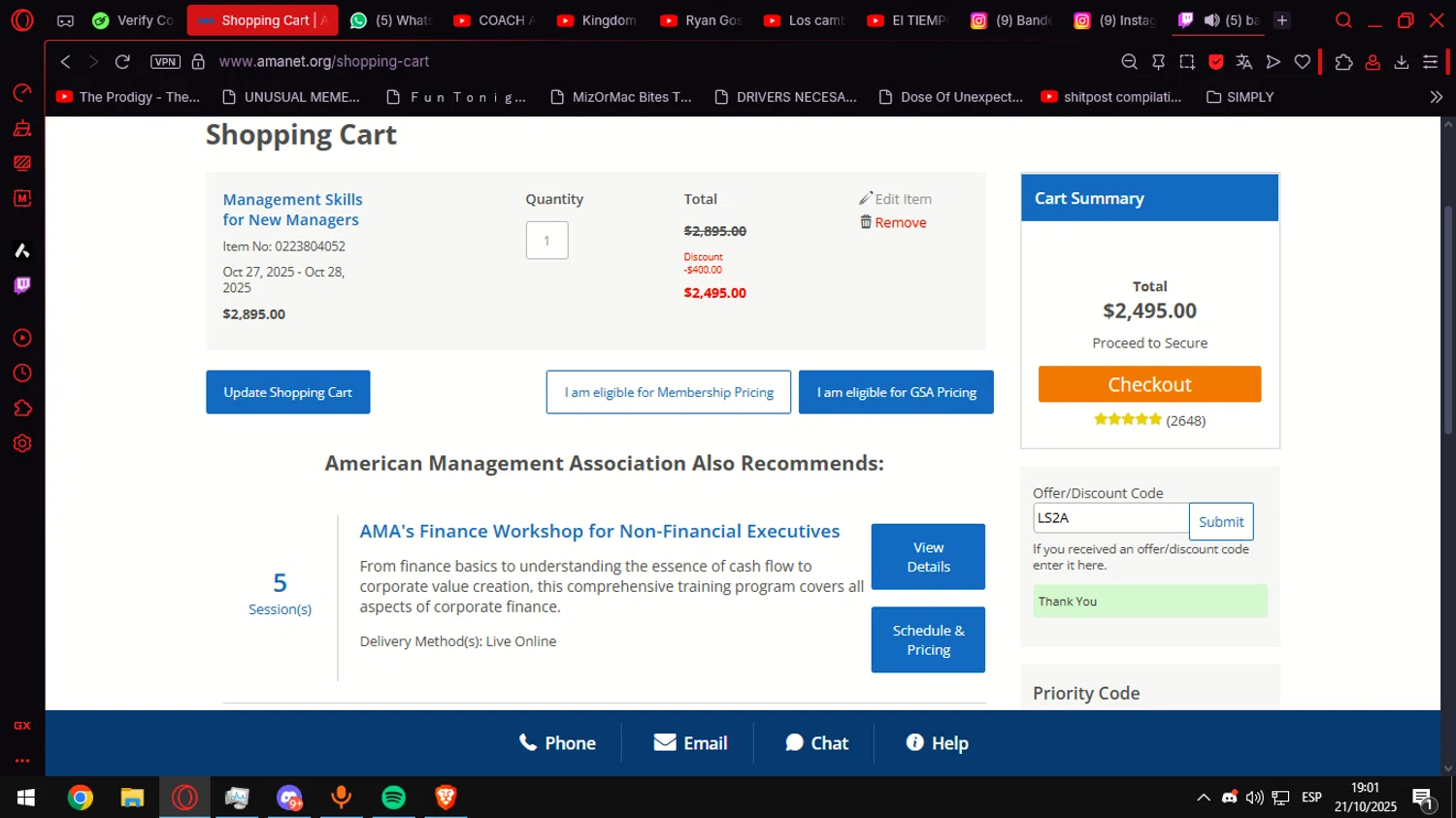Image resolution: width=1456 pixels, height=818 pixels.
Task: Open the history clock in sidebar
Action: 22,374
